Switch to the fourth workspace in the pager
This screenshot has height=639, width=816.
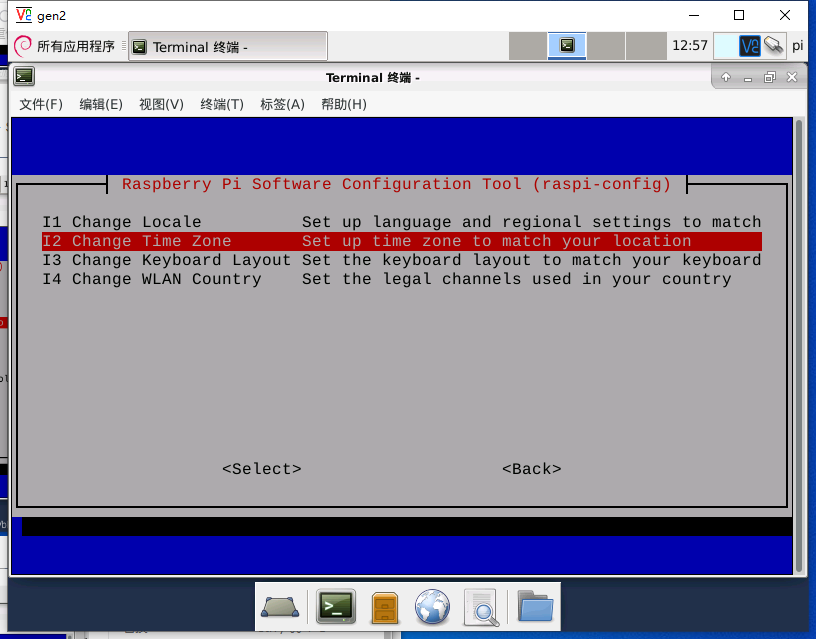tap(646, 46)
